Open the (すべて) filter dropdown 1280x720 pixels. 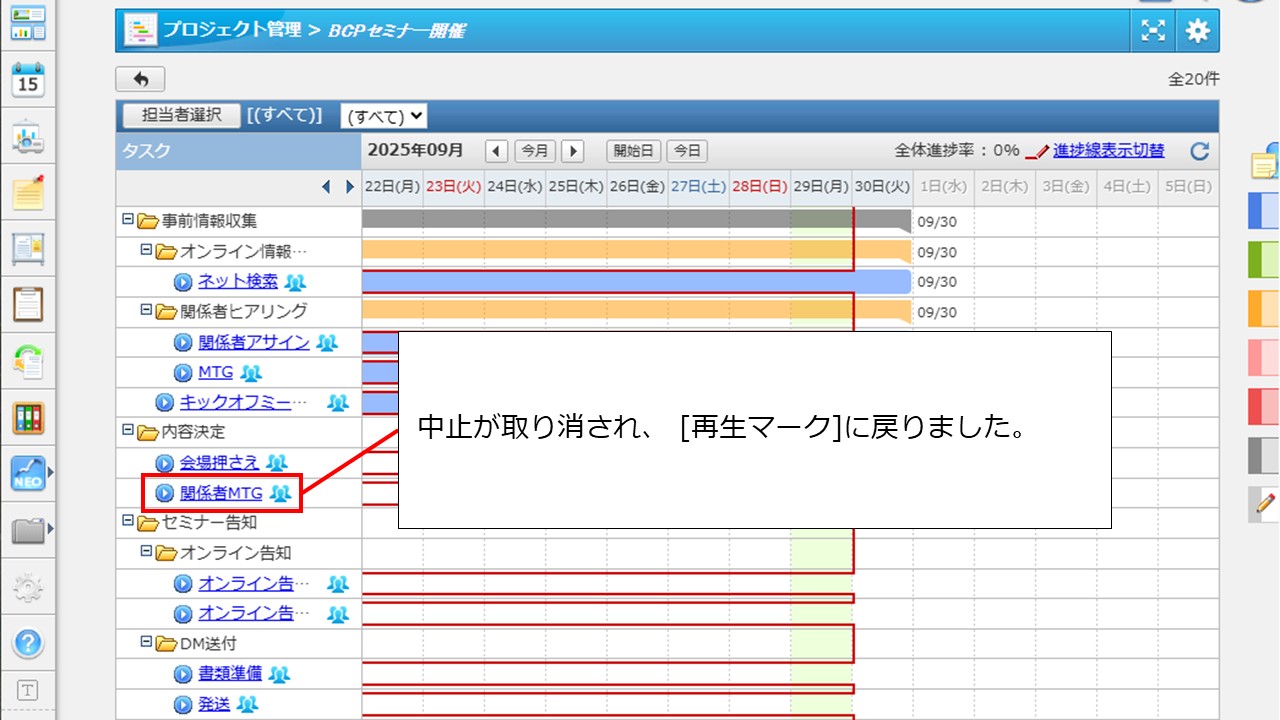pyautogui.click(x=383, y=116)
